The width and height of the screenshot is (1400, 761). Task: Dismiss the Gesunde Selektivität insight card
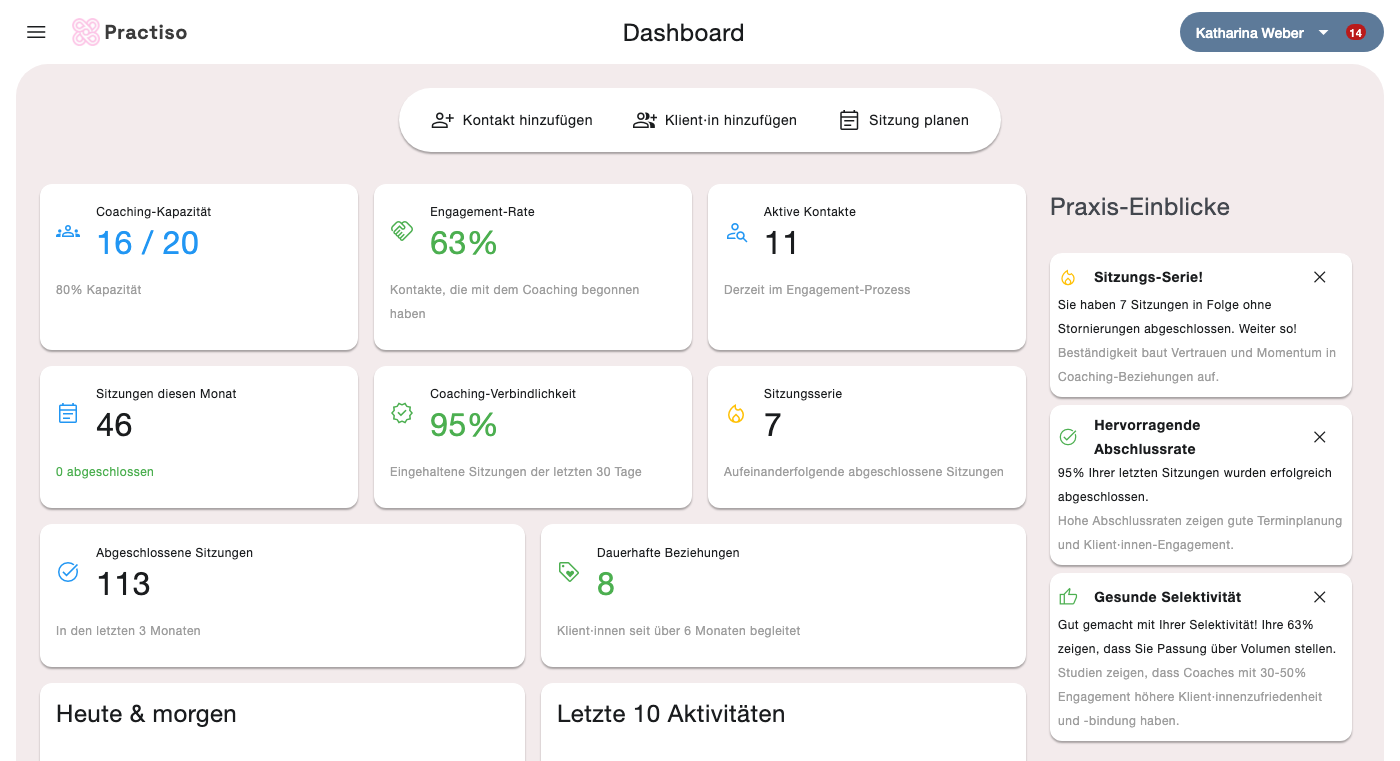[1319, 597]
